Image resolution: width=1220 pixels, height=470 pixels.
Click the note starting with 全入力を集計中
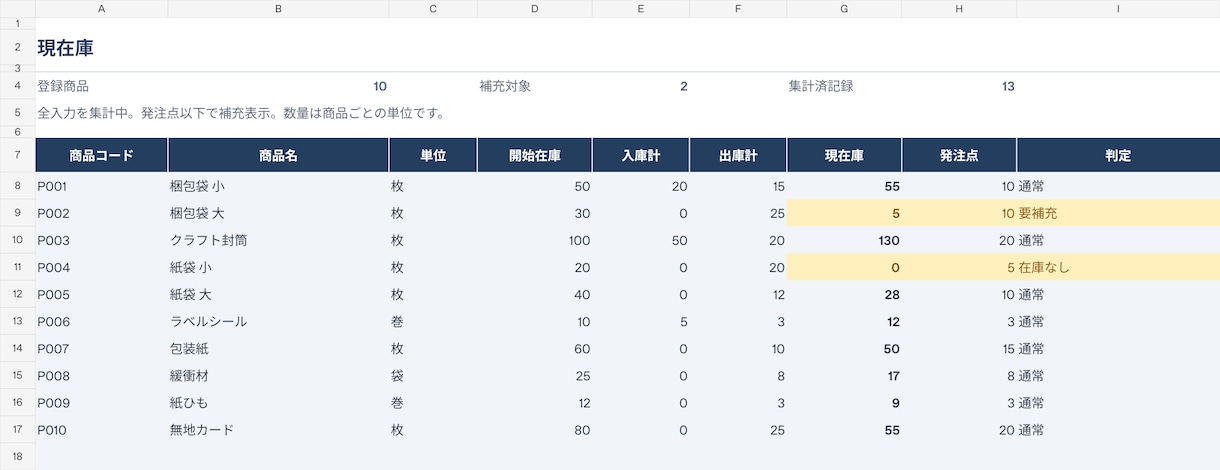(241, 113)
